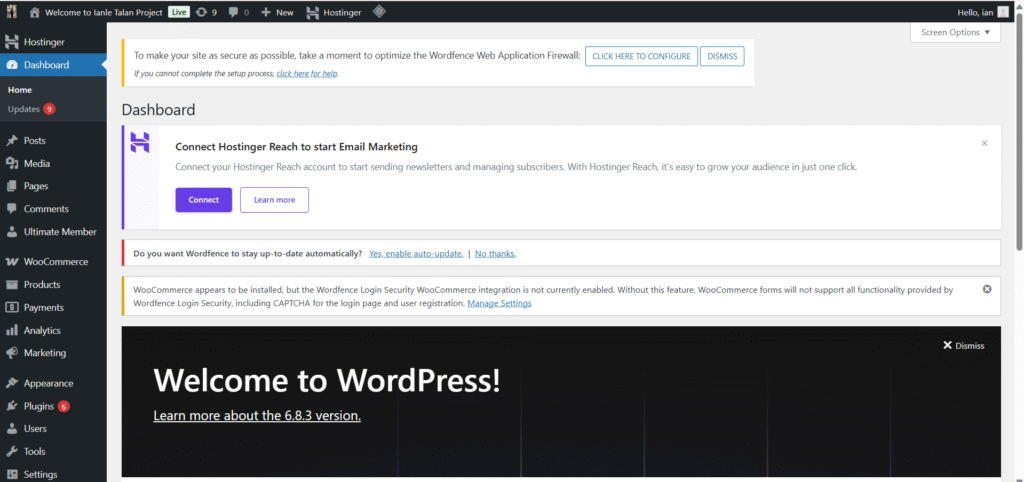
Task: Open the New content menu in admin bar
Action: pyautogui.click(x=277, y=12)
